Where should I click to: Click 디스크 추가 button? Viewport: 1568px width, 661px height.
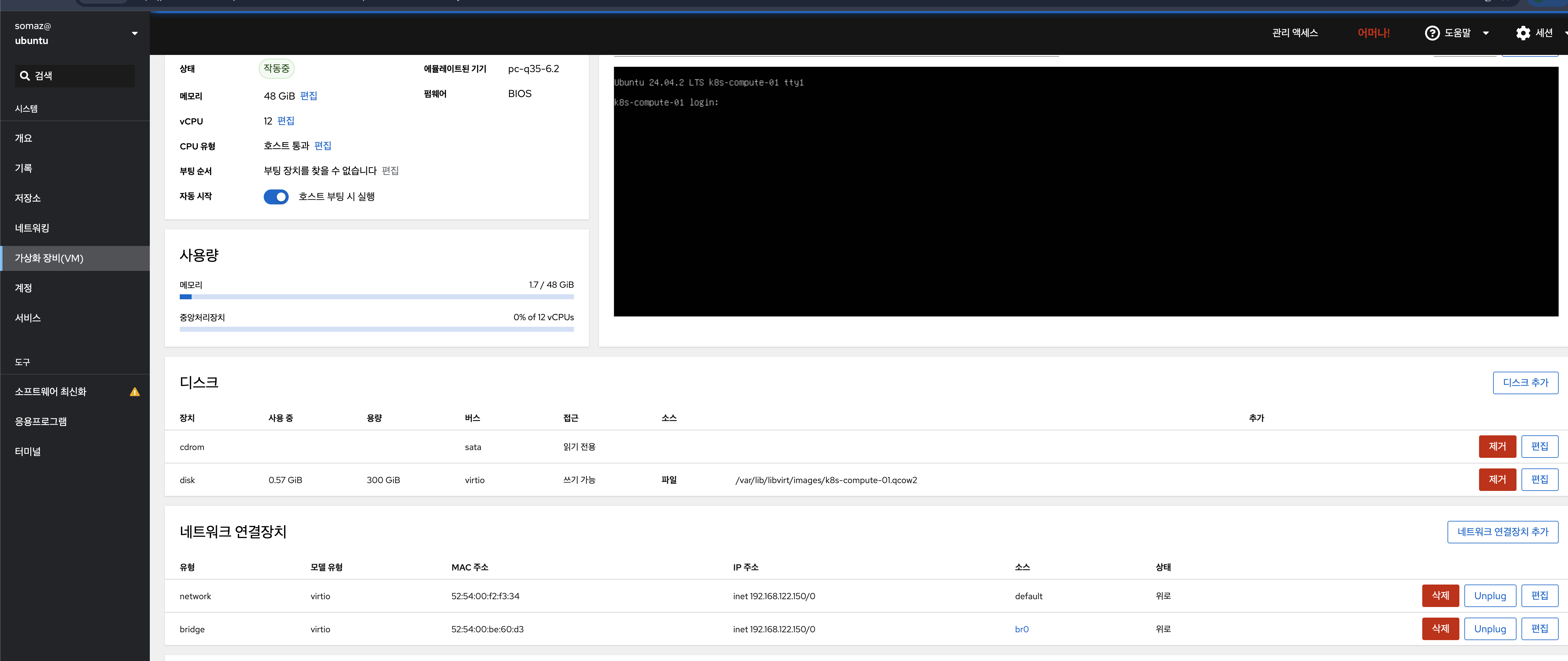coord(1525,383)
